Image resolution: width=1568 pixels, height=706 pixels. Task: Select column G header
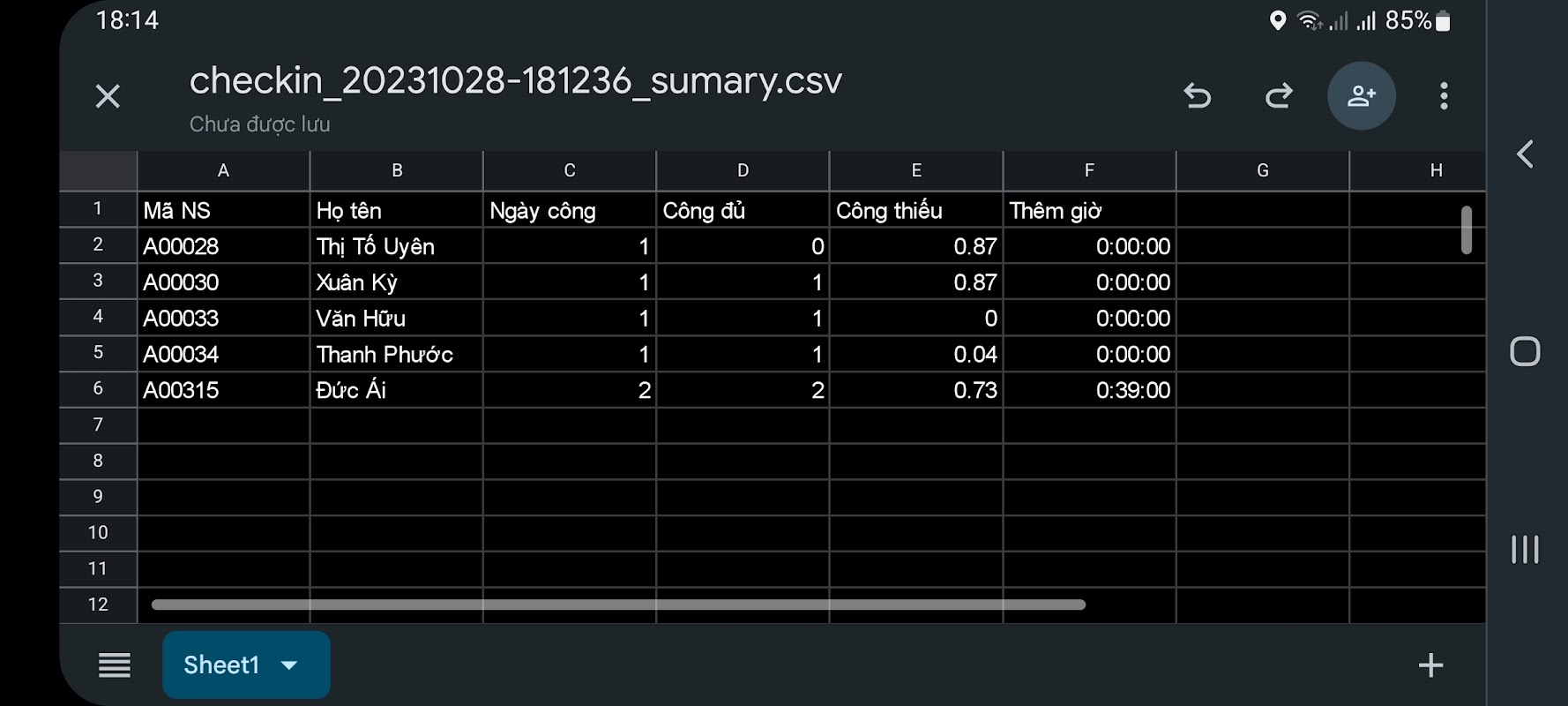point(1263,170)
